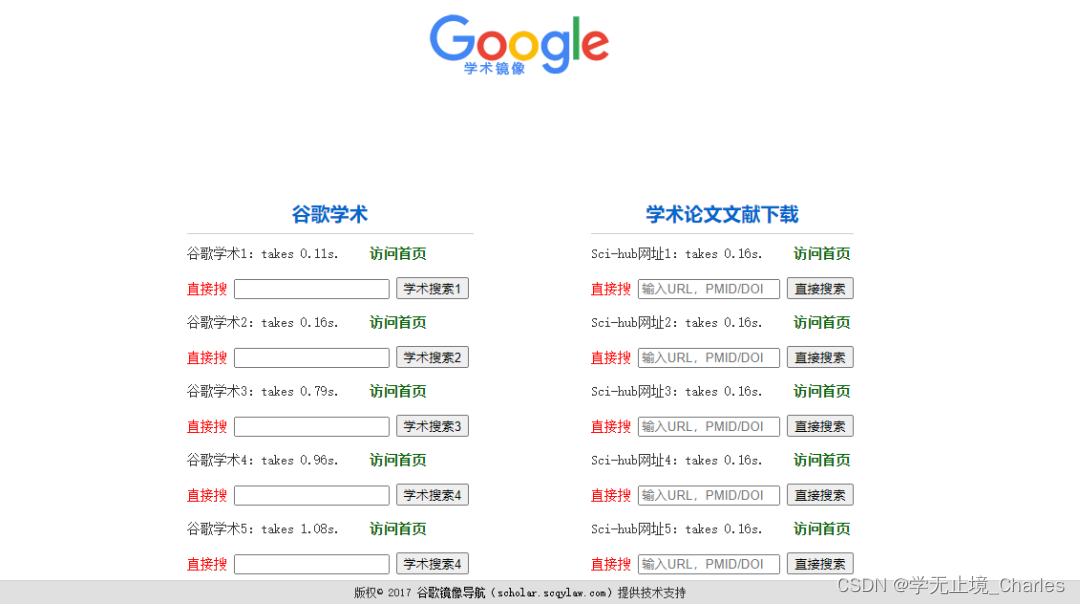Click red 直接搜 label beside 学术搜索3
The image size is (1080, 604).
tap(207, 427)
